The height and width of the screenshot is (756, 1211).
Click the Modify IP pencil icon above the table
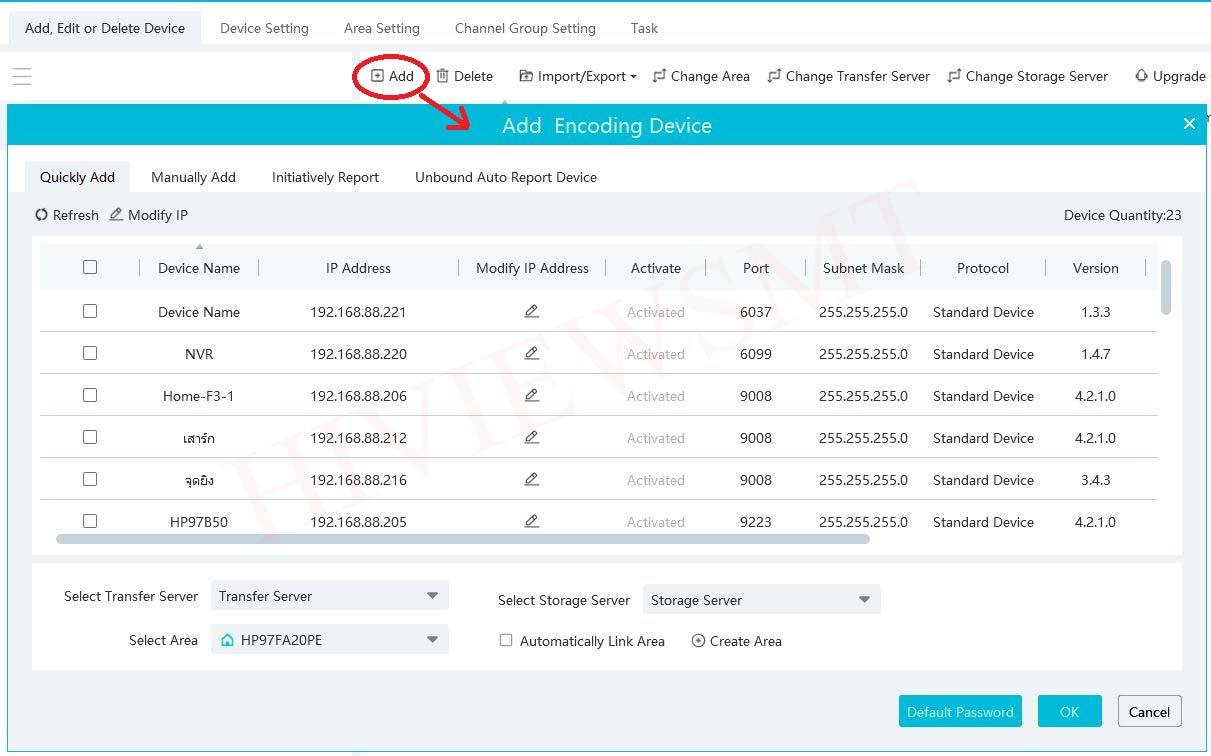click(x=116, y=215)
